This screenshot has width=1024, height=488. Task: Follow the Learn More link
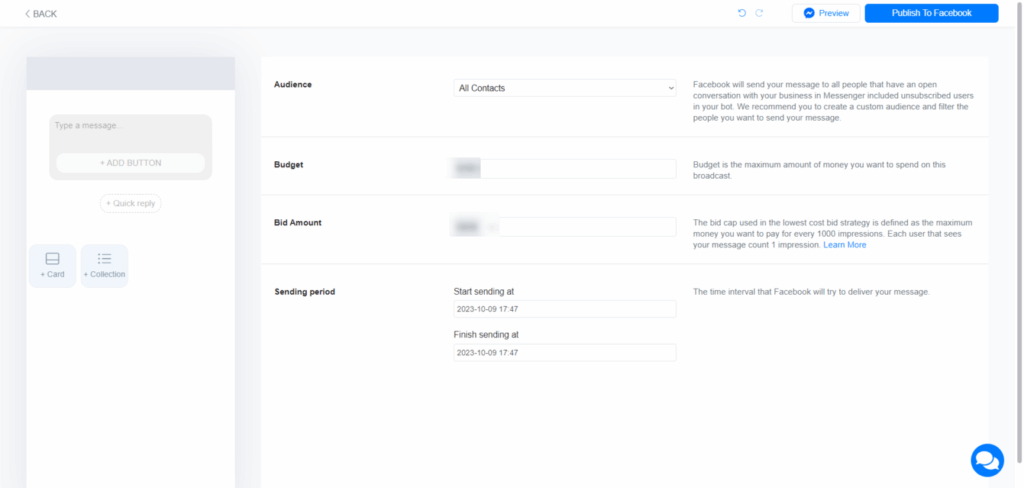[x=845, y=245]
